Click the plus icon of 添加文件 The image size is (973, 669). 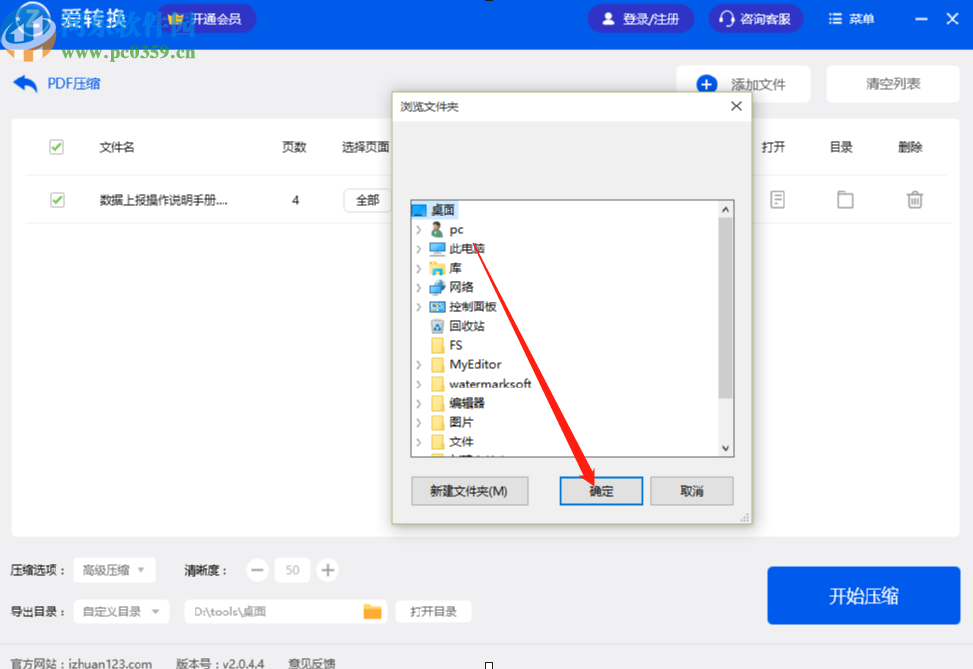point(707,84)
